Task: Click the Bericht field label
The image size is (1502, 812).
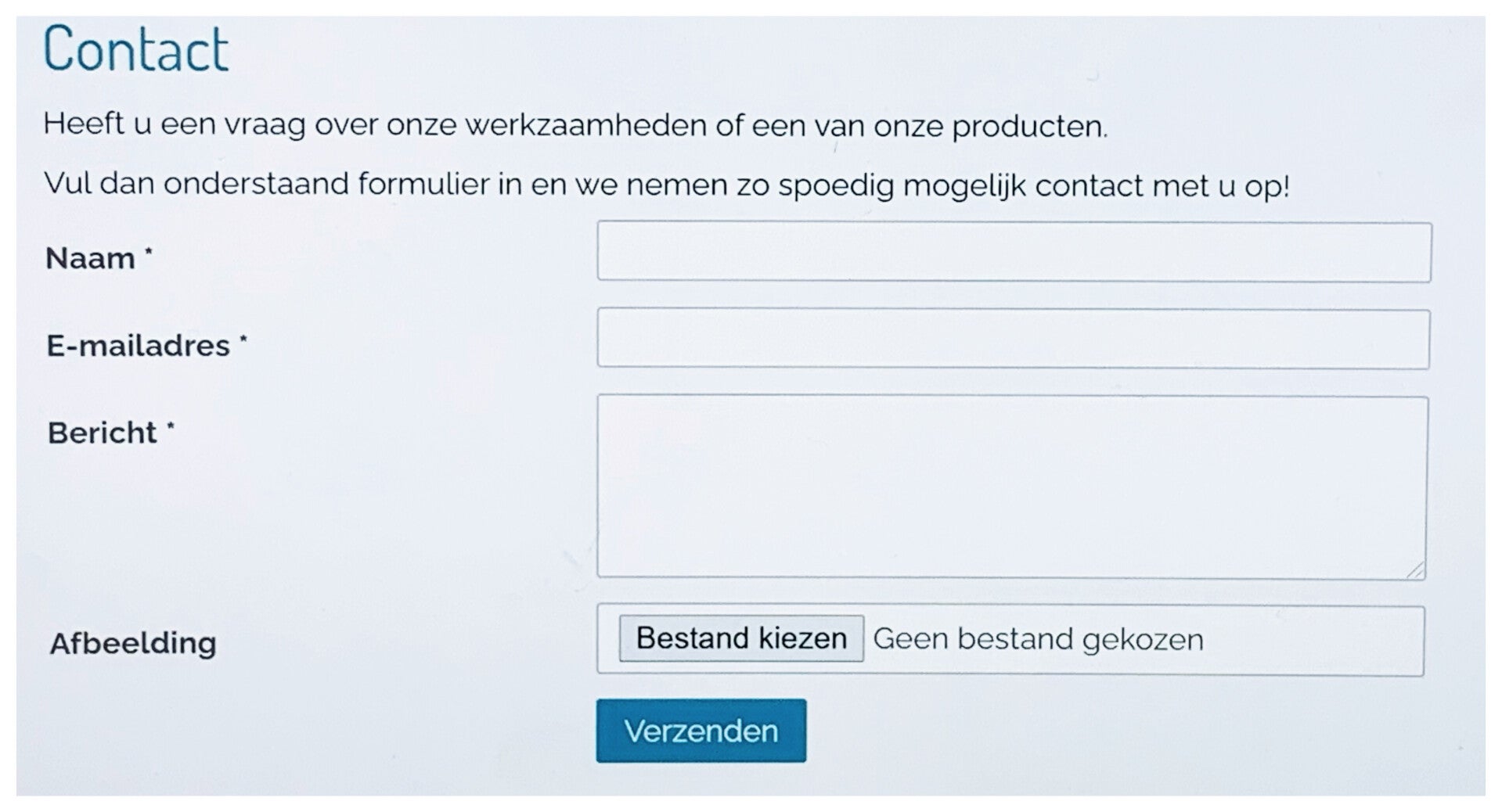Action: click(102, 433)
